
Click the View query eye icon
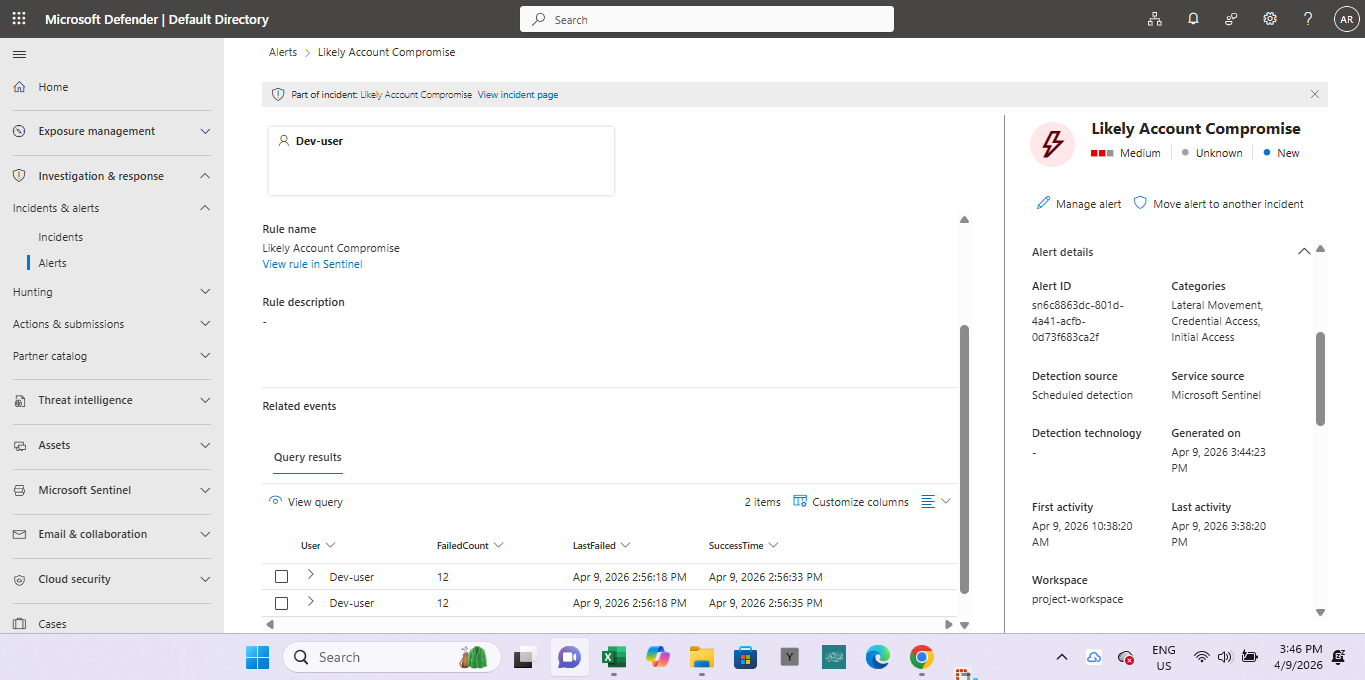275,501
